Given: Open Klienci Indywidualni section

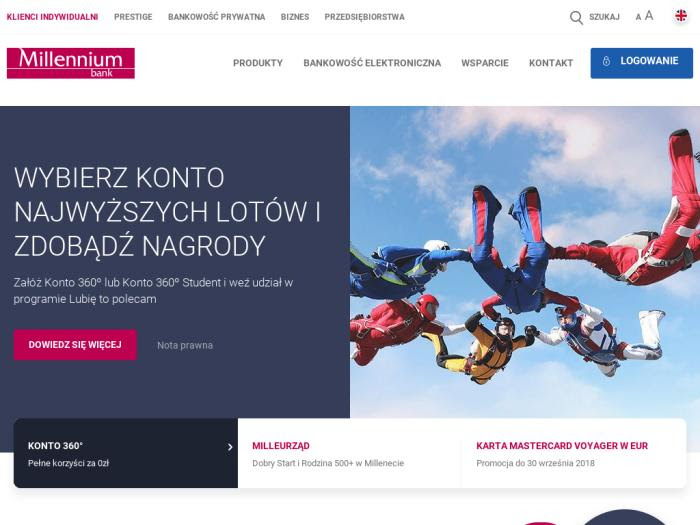Looking at the screenshot, I should 52,17.
